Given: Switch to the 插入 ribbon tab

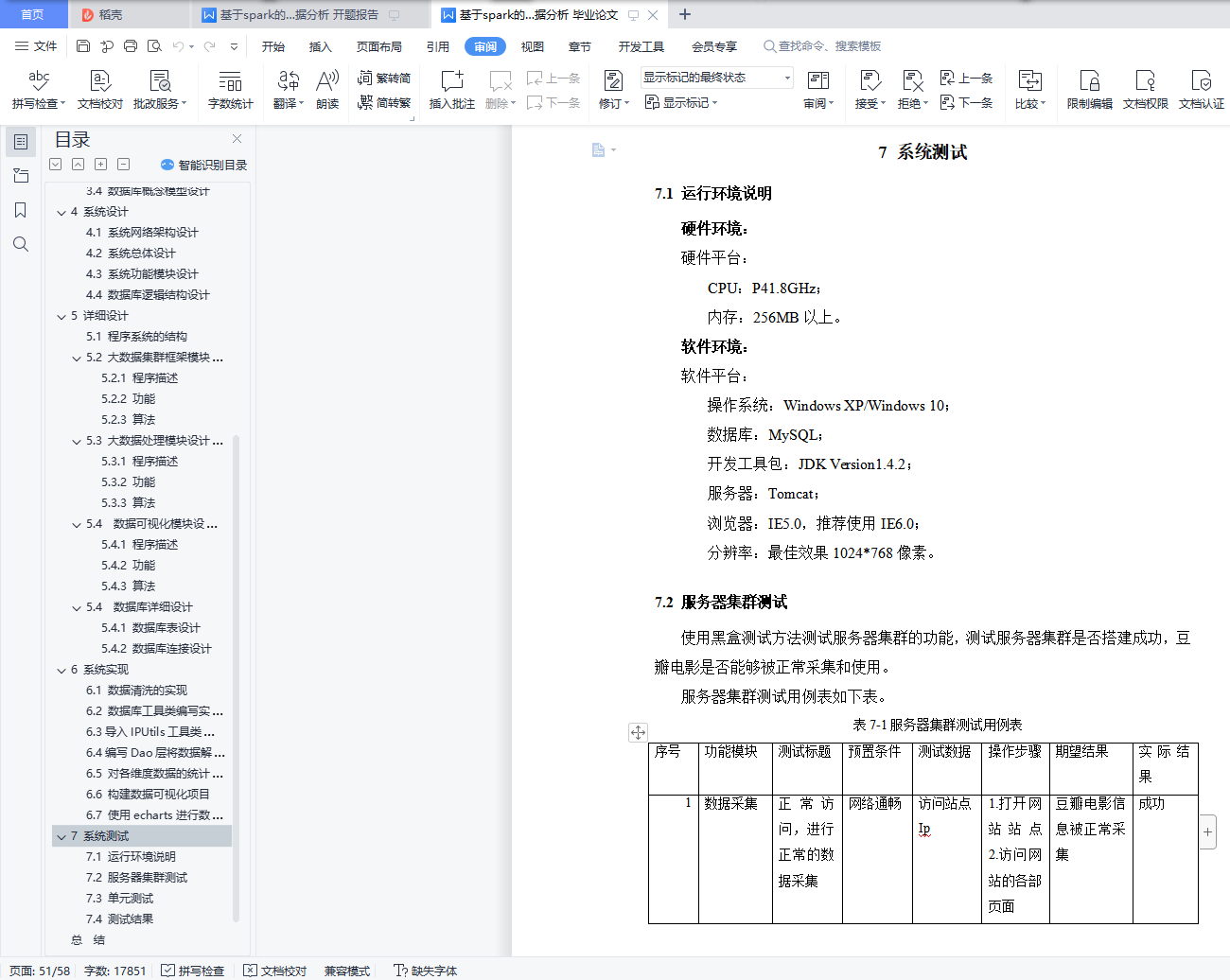Looking at the screenshot, I should [321, 46].
